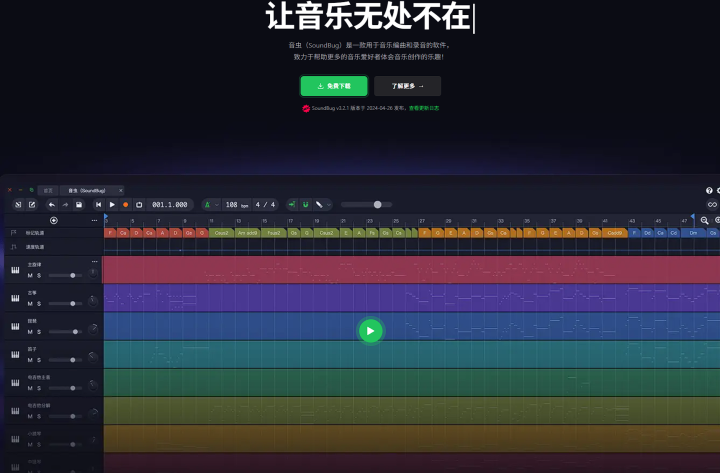Click the undo arrow icon
This screenshot has height=473, width=720.
(51, 205)
